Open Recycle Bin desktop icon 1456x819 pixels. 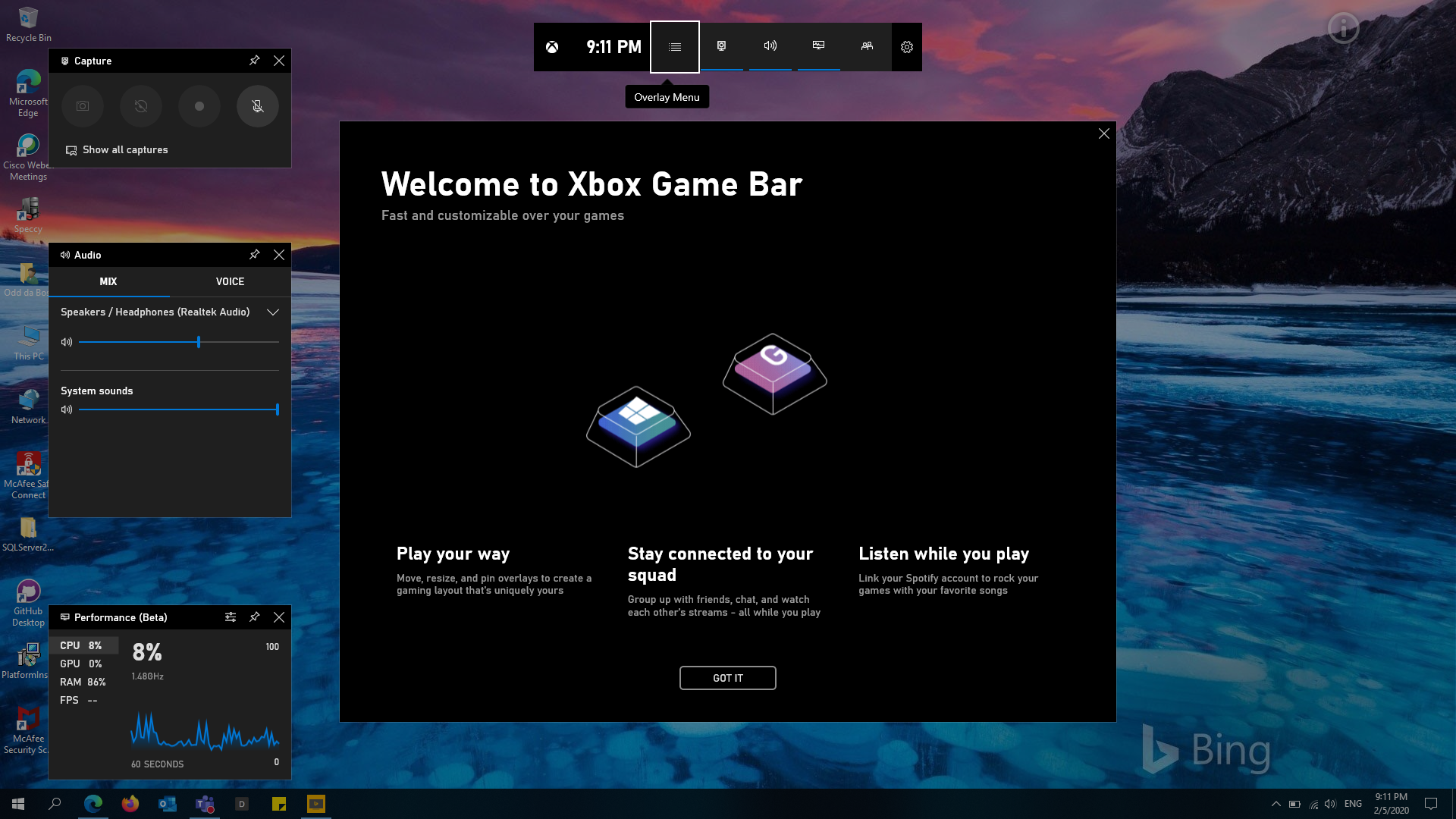tap(28, 24)
